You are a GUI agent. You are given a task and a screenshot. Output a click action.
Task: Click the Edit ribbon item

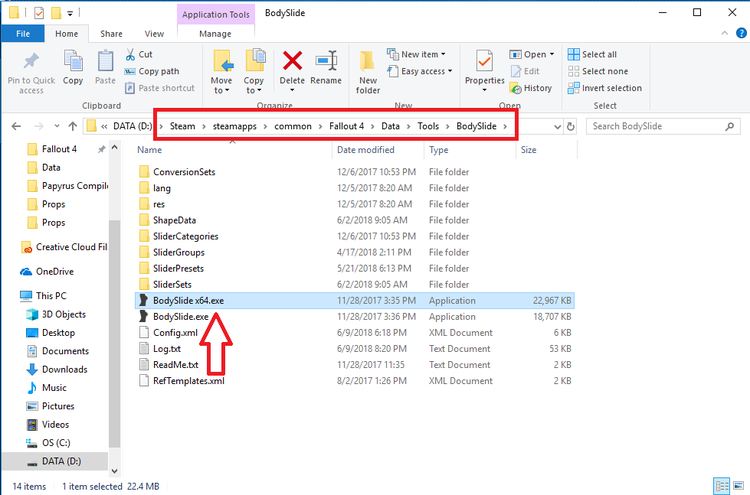(525, 71)
